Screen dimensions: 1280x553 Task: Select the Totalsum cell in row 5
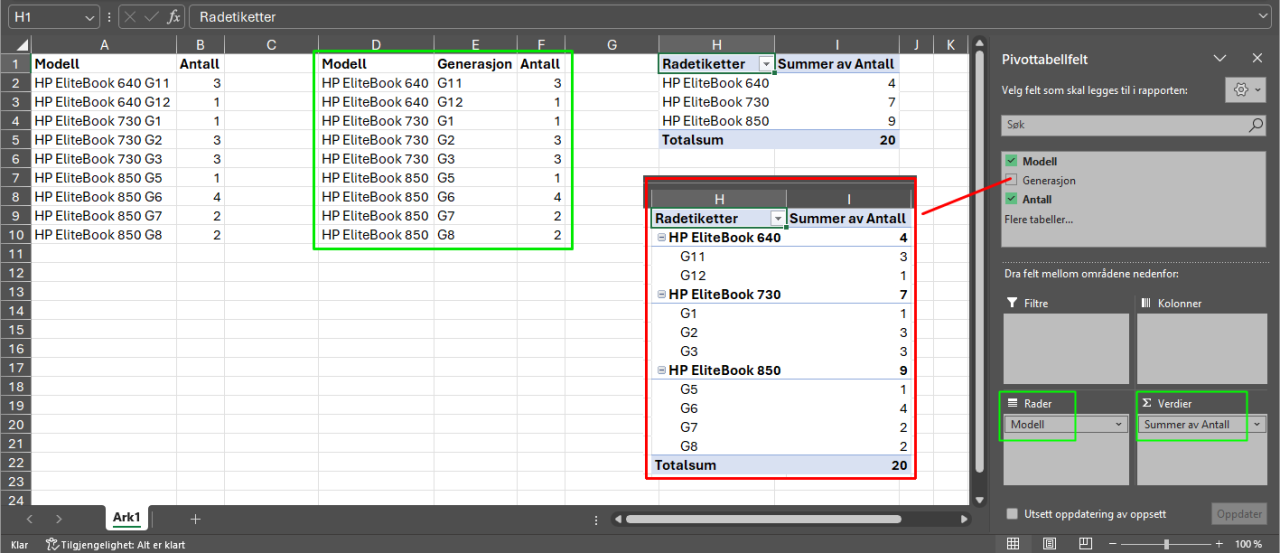(717, 140)
